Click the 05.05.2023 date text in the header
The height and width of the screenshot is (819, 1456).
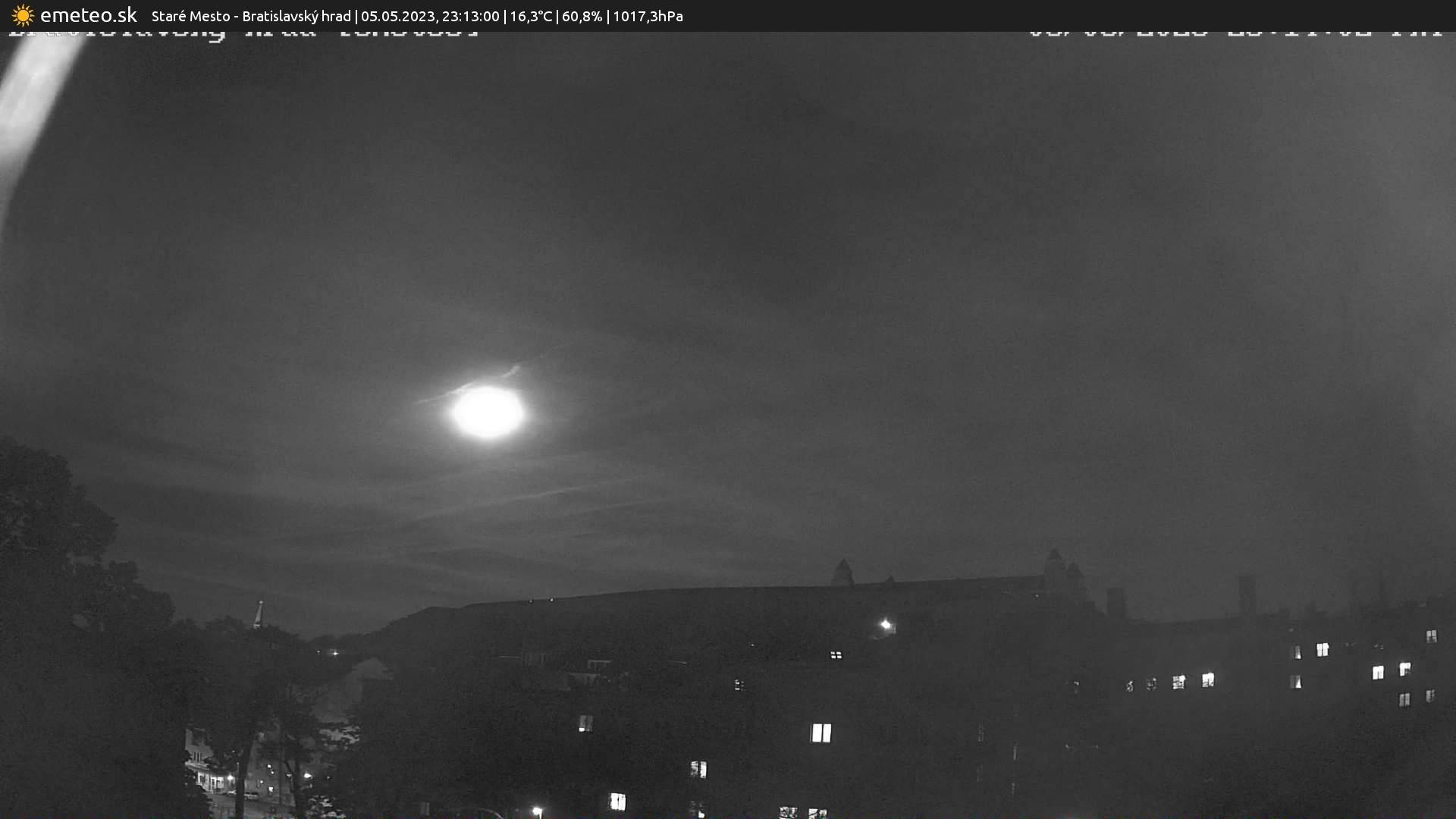pos(397,16)
